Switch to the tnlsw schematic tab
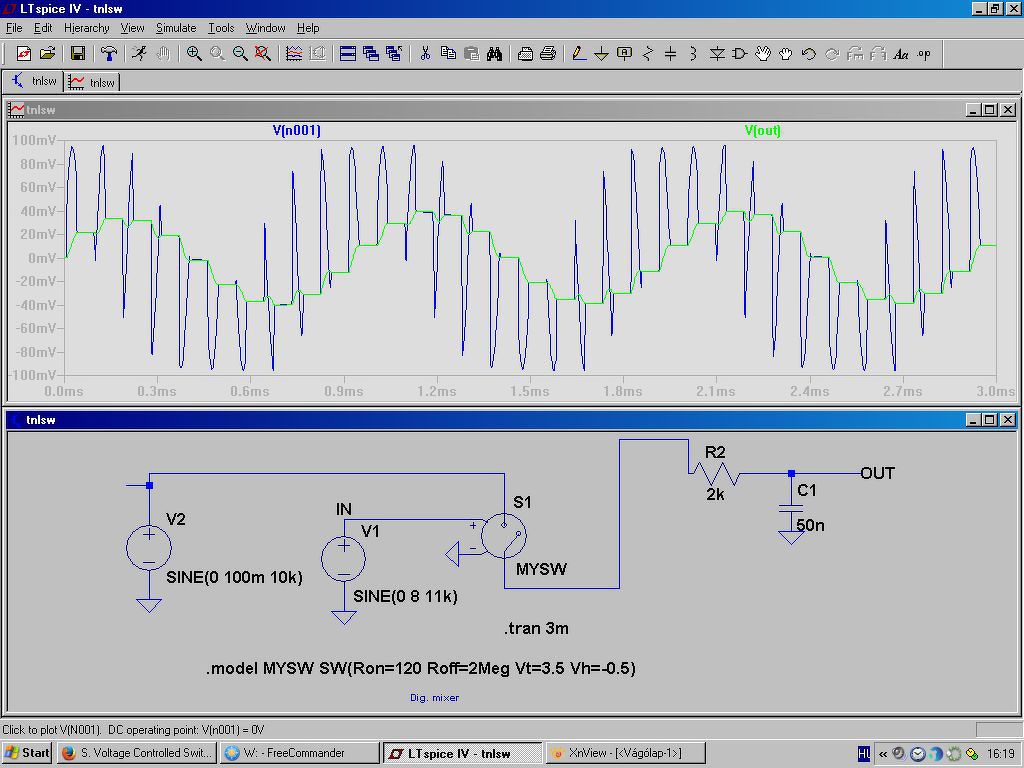The width and height of the screenshot is (1024, 768). [x=34, y=82]
